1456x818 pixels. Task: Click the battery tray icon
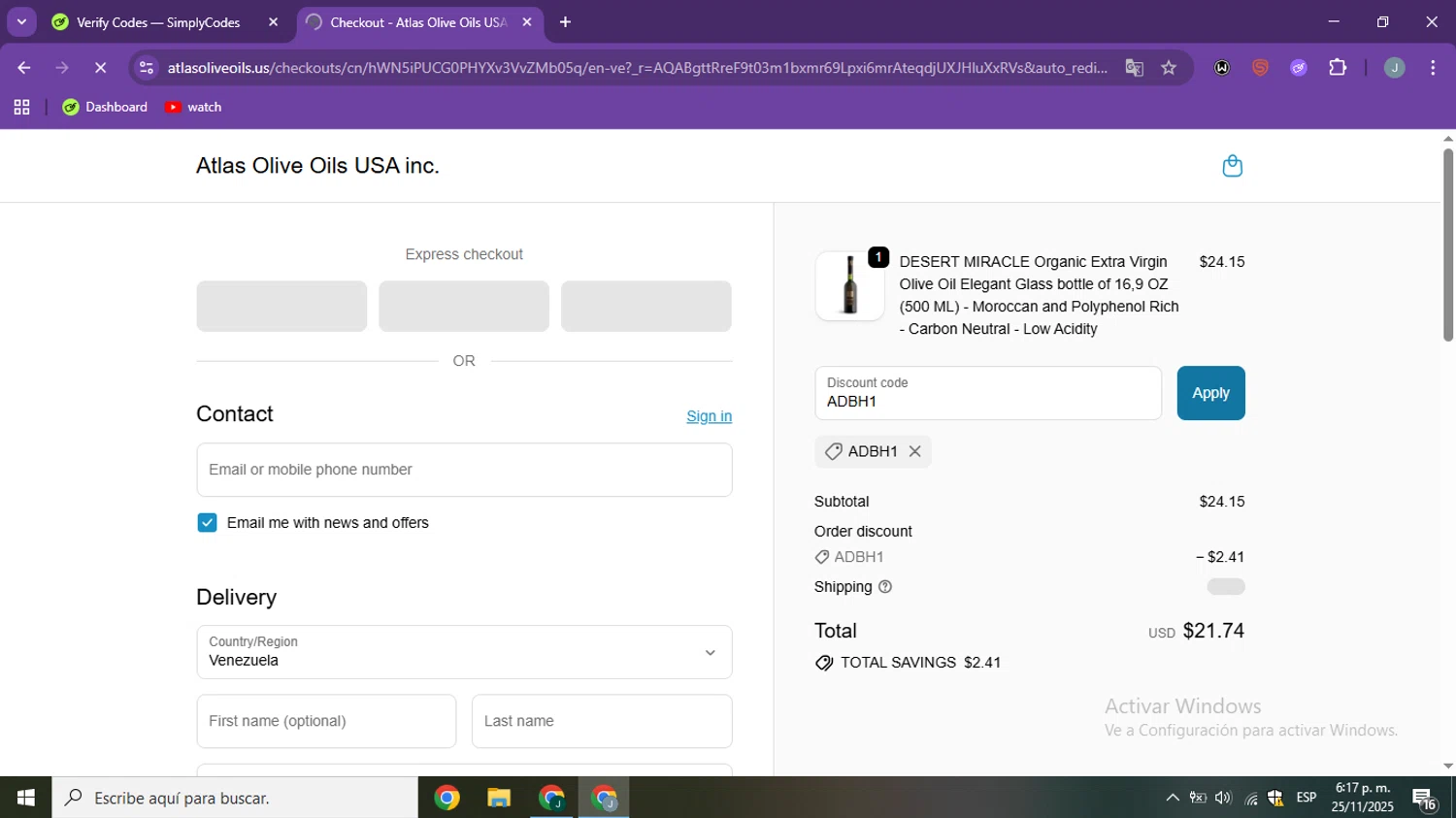(x=1198, y=798)
